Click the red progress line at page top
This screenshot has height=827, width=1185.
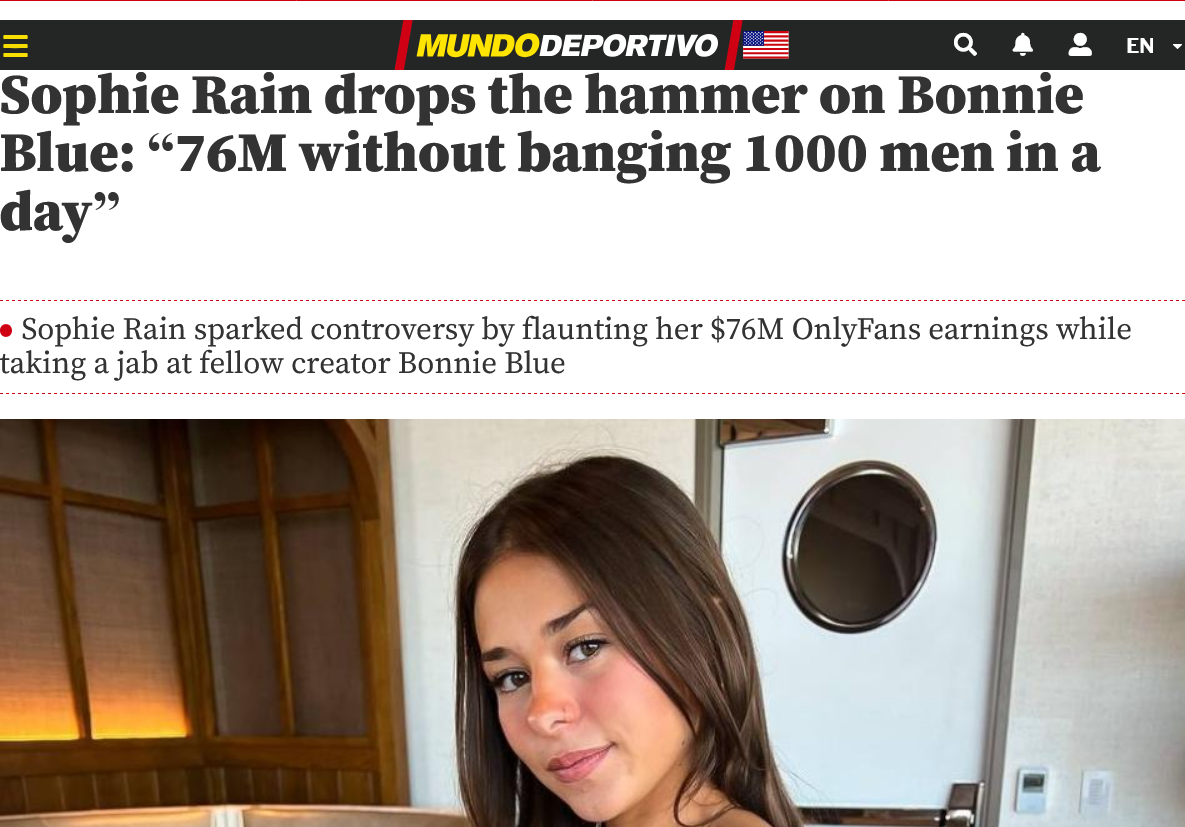(592, 1)
